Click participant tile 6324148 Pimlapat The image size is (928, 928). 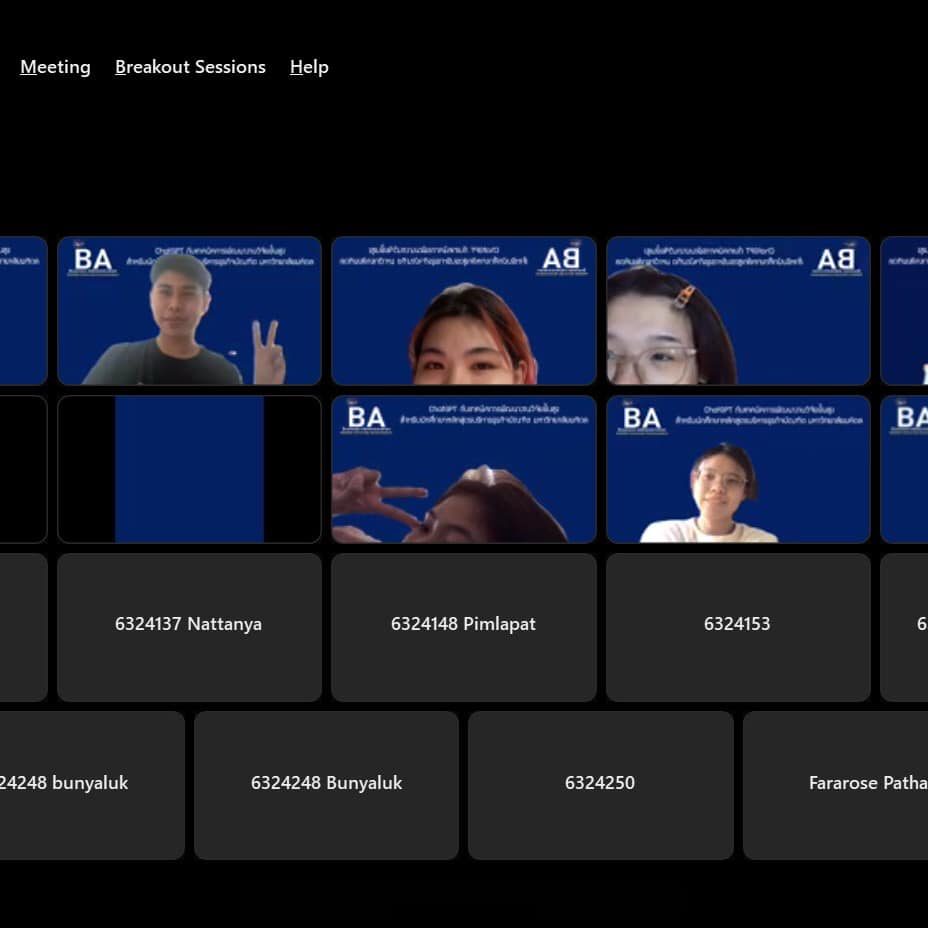pos(464,627)
